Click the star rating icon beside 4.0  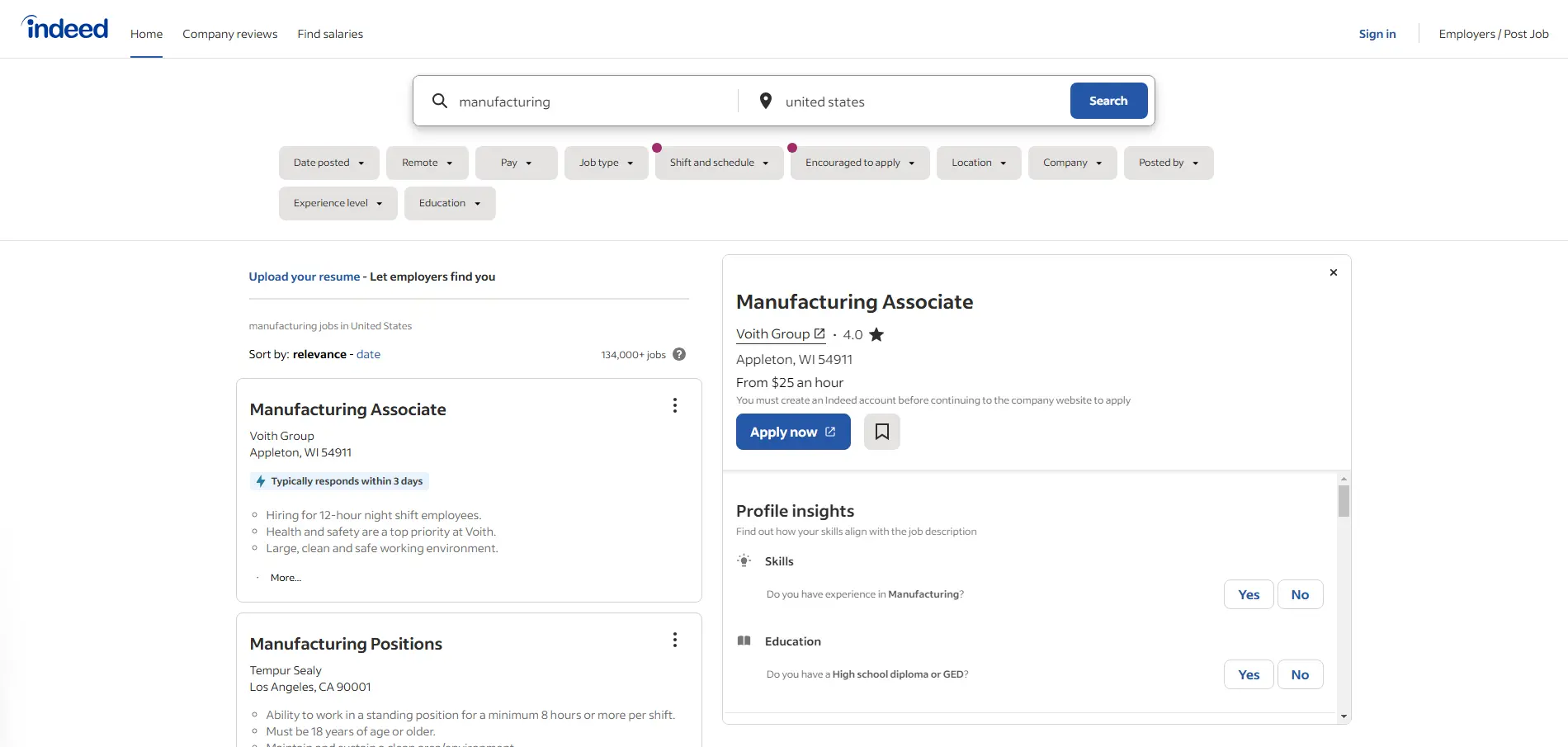tap(876, 334)
